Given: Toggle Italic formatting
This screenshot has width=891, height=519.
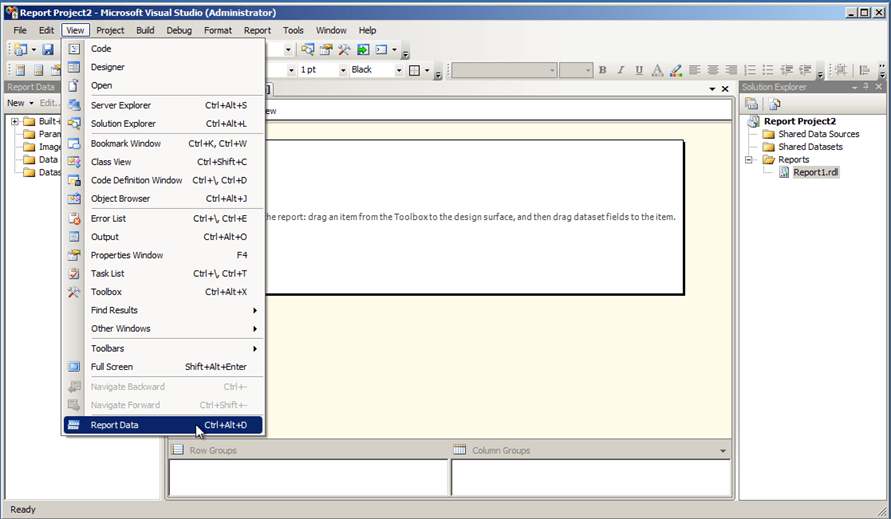Looking at the screenshot, I should coord(621,70).
